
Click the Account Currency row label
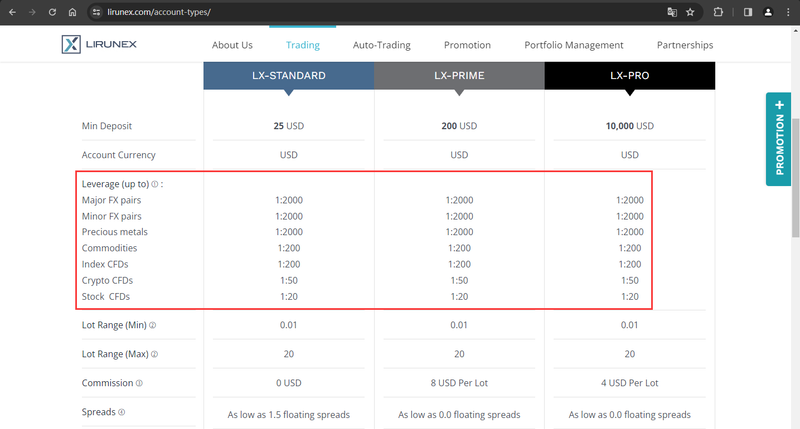(x=118, y=155)
